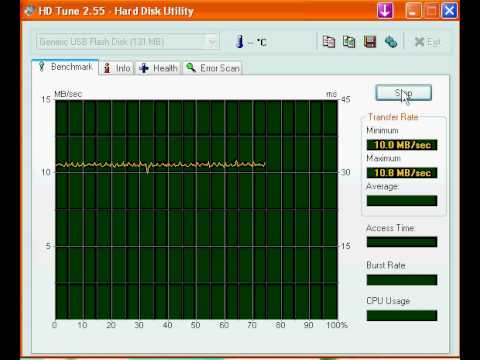Save screenshot floppy disk icon
This screenshot has width=480, height=360.
coord(370,42)
